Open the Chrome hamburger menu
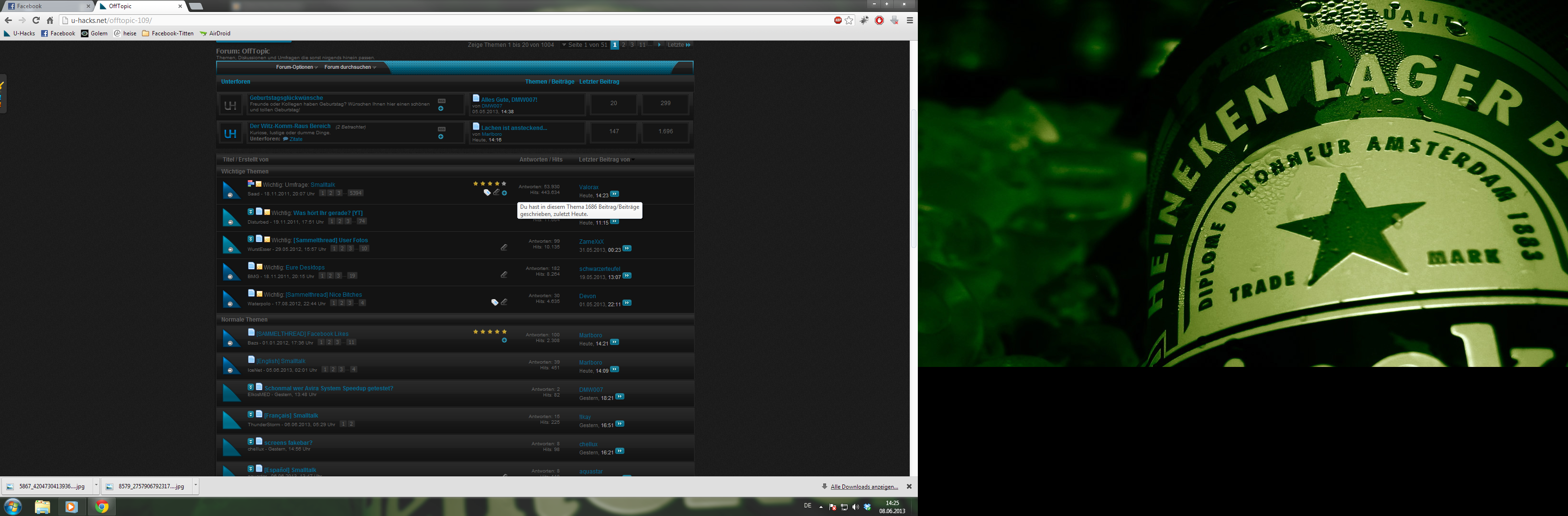This screenshot has width=1568, height=516. (x=910, y=20)
